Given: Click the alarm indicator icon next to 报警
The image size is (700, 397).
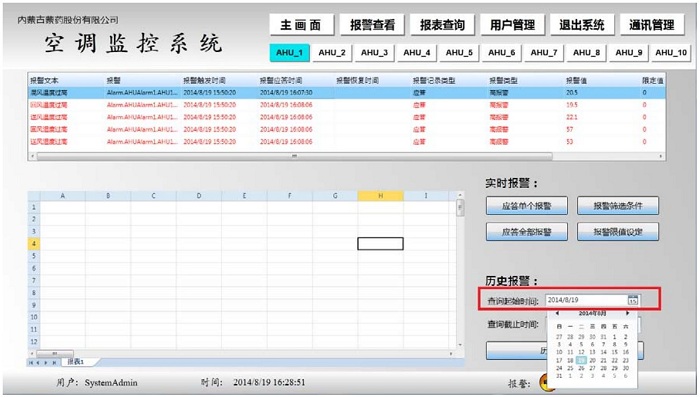Looking at the screenshot, I should pyautogui.click(x=544, y=383).
